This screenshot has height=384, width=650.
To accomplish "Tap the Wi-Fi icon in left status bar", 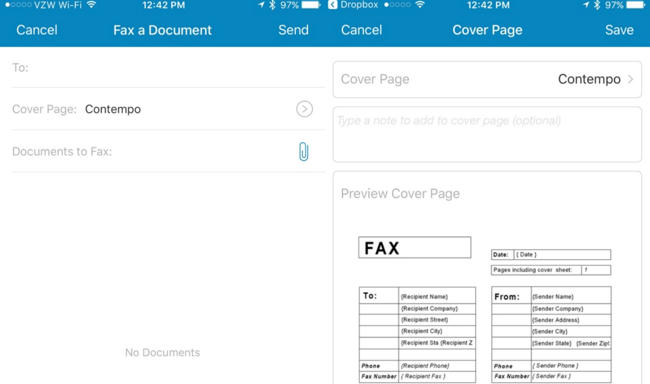I will 91,5.
